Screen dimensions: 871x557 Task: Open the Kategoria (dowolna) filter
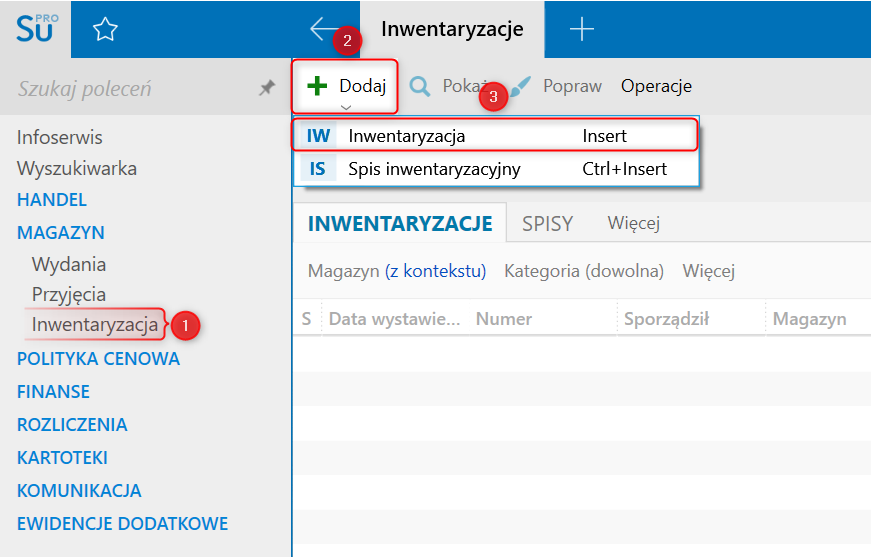click(583, 271)
